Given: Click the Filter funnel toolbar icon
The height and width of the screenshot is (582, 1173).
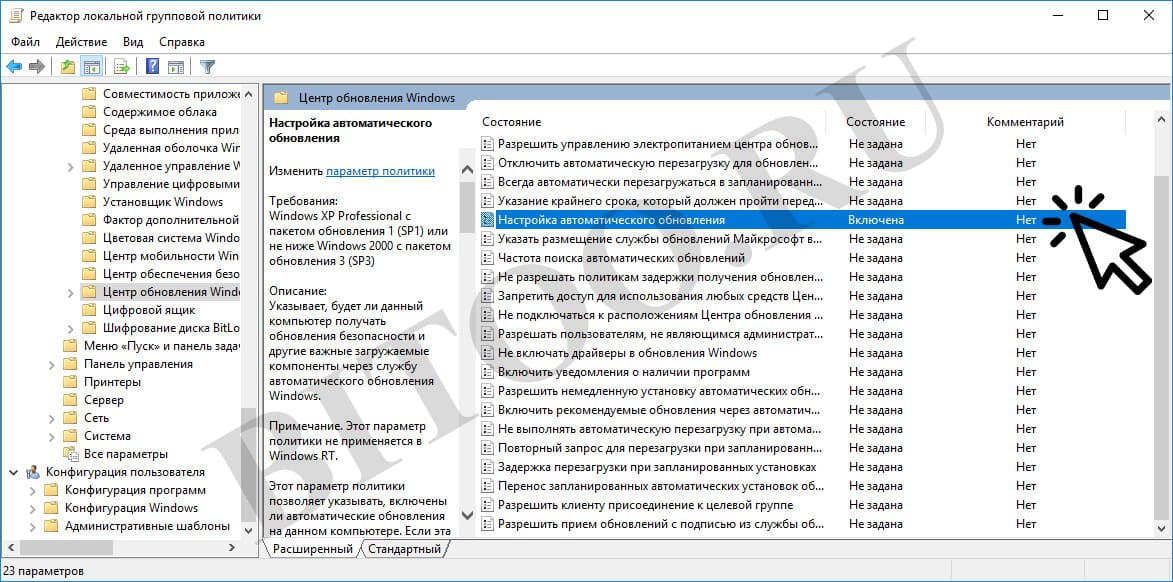Looking at the screenshot, I should click(207, 67).
